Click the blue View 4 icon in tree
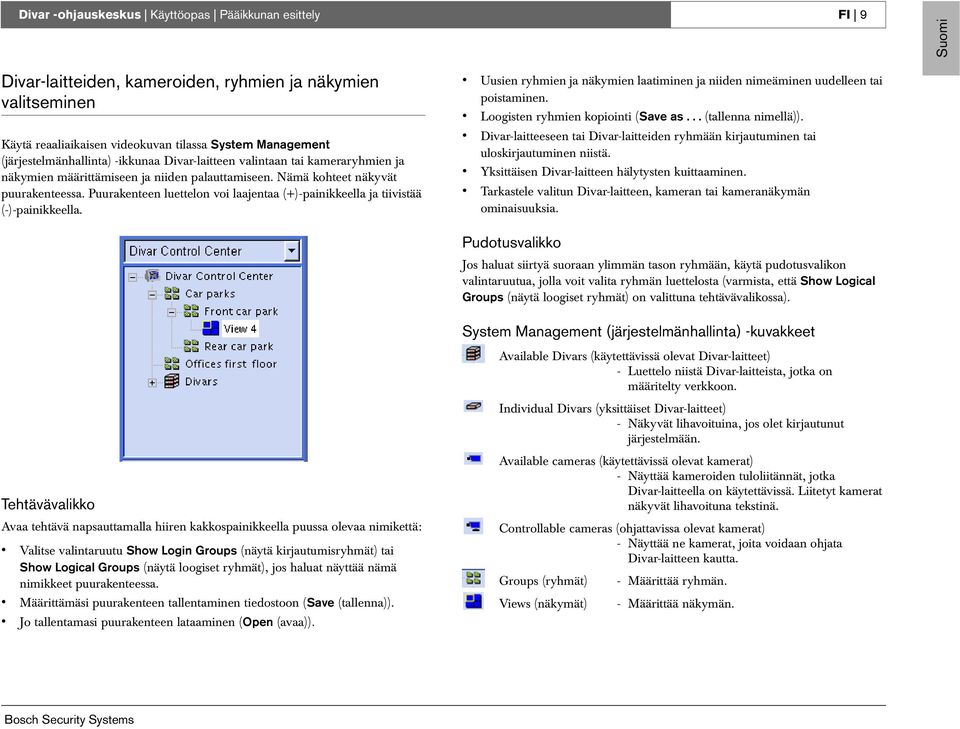Viewport: 960px width, 729px height. pos(211,329)
